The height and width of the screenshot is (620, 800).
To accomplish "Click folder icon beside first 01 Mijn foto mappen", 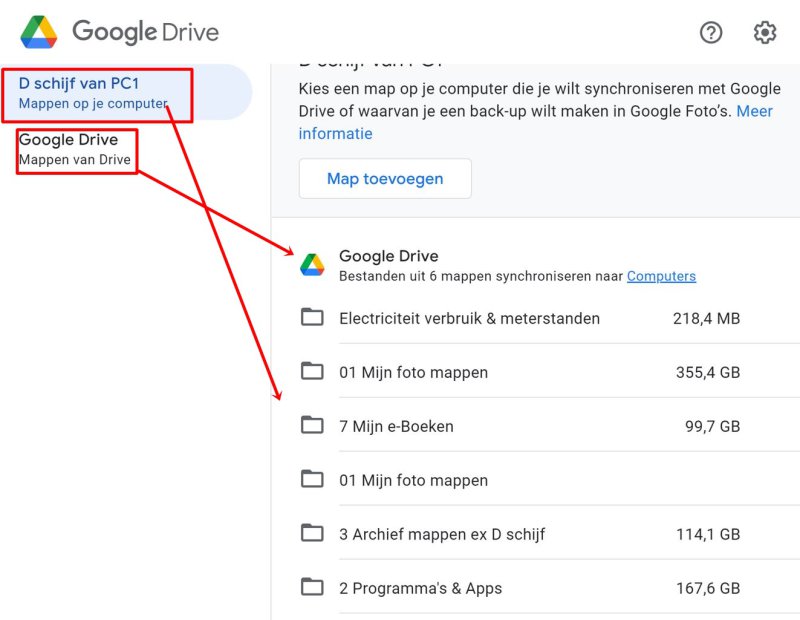I will tap(312, 371).
